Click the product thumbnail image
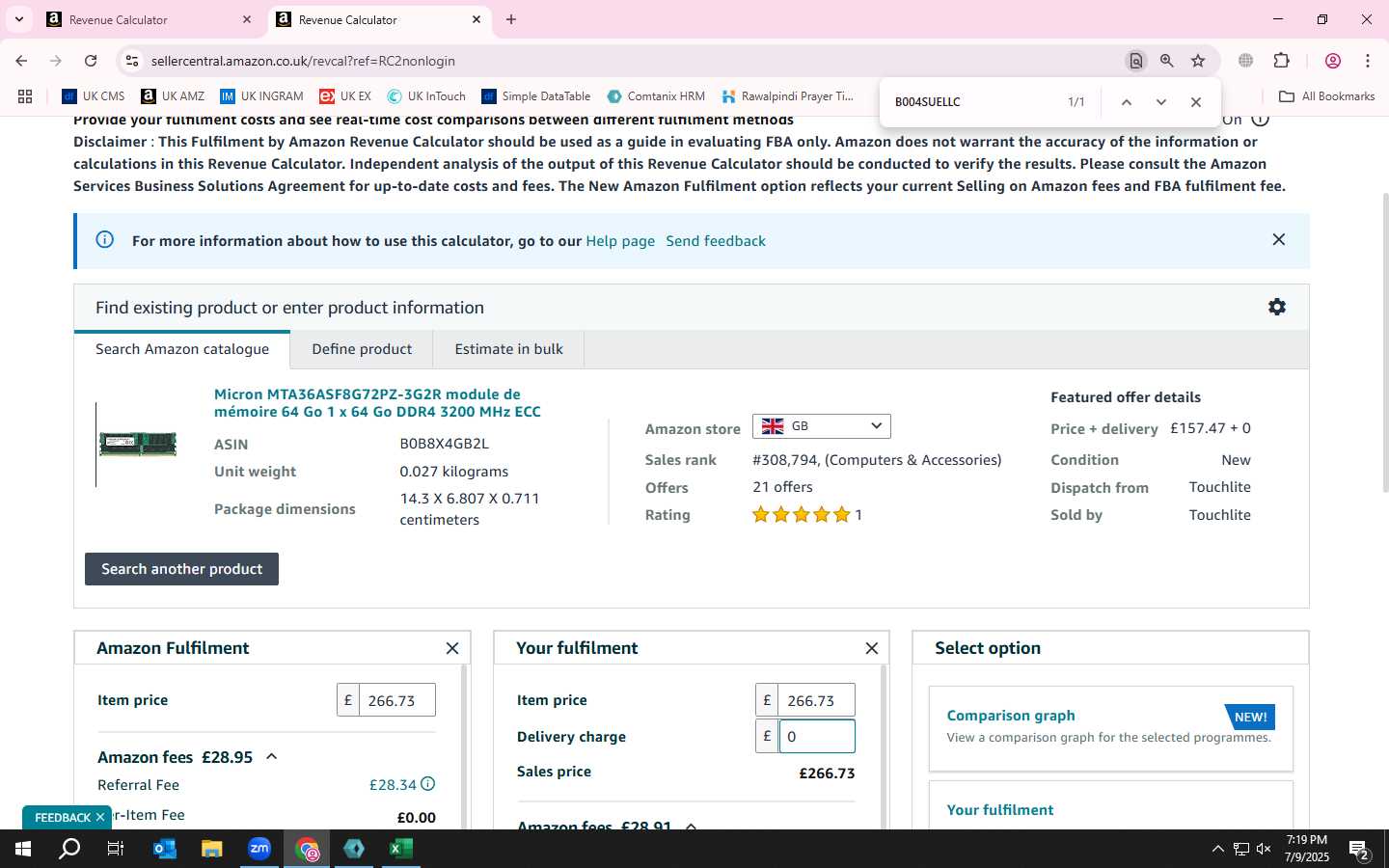Image resolution: width=1389 pixels, height=868 pixels. (x=138, y=445)
